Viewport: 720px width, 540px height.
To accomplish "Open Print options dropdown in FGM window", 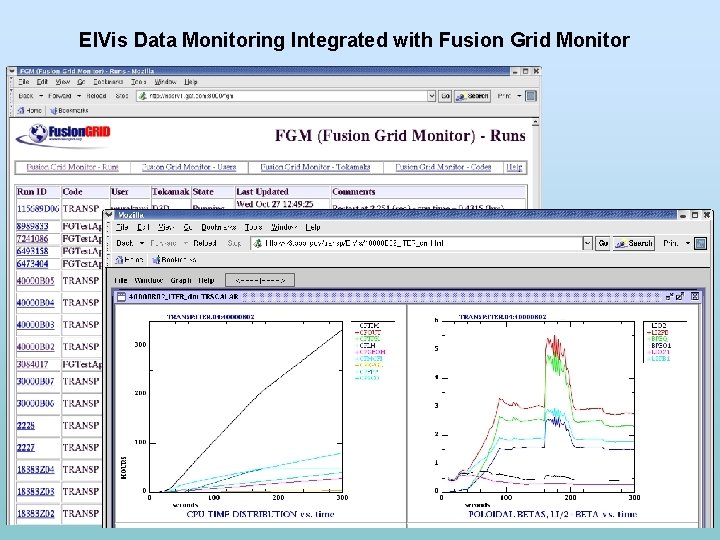I will click(519, 96).
